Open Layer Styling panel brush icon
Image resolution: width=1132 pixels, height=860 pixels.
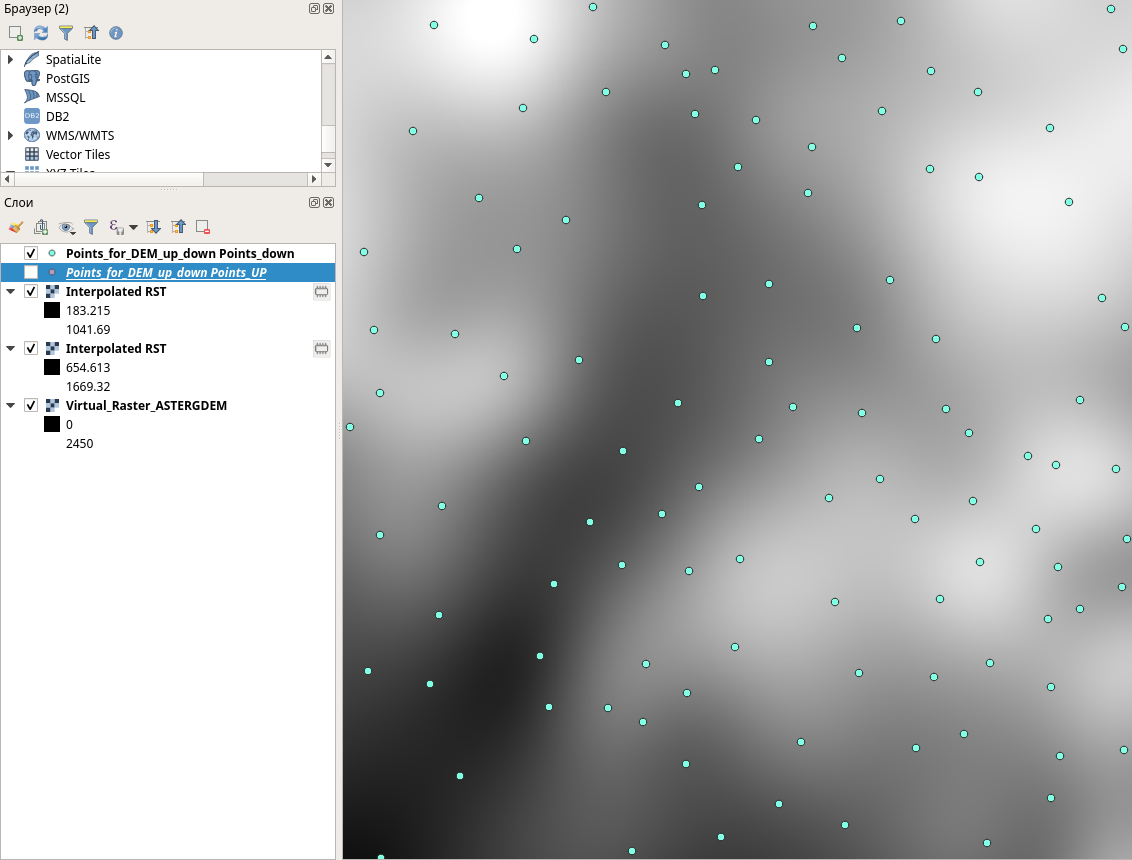point(15,227)
